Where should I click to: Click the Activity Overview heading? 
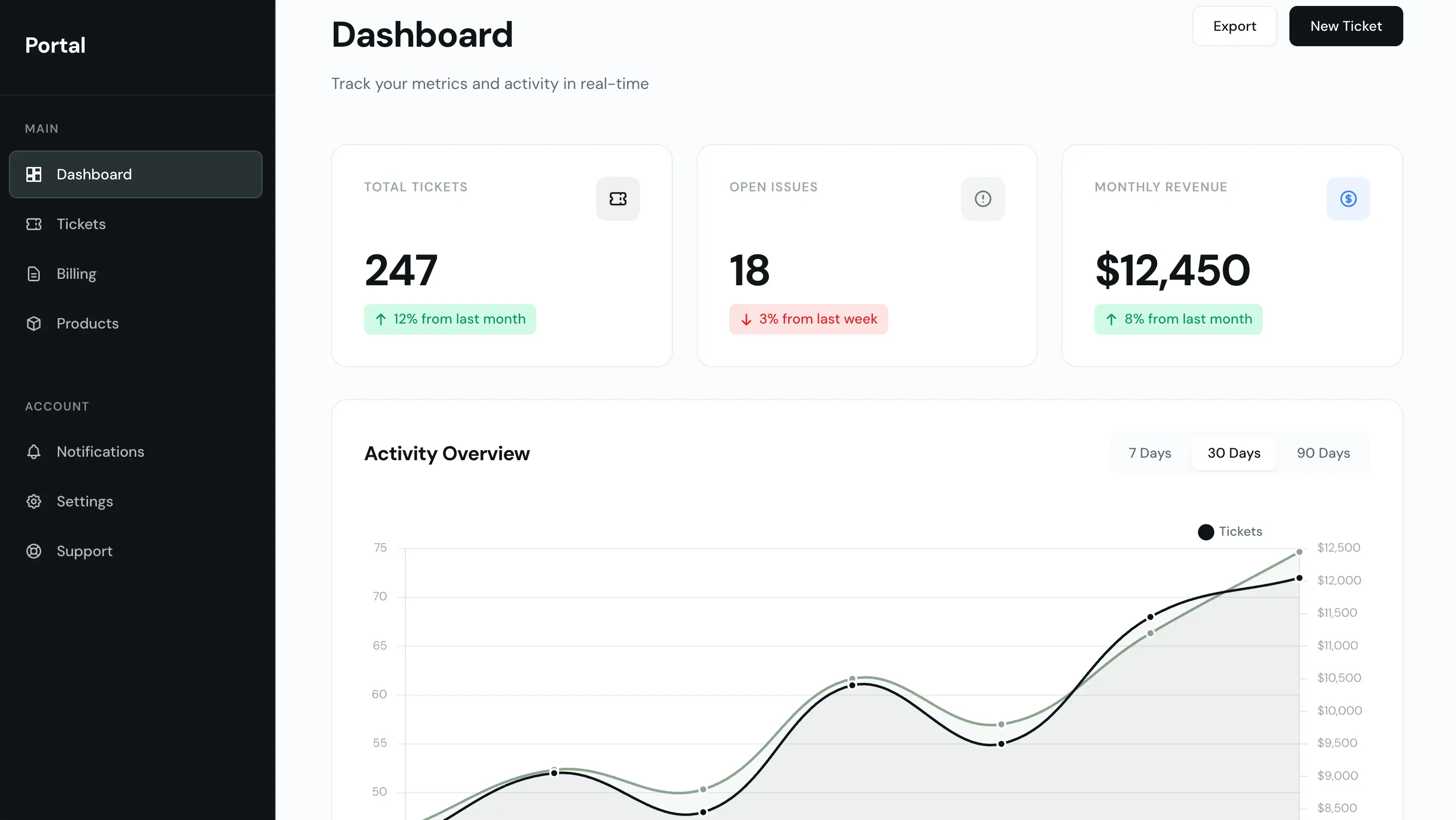[x=447, y=453]
